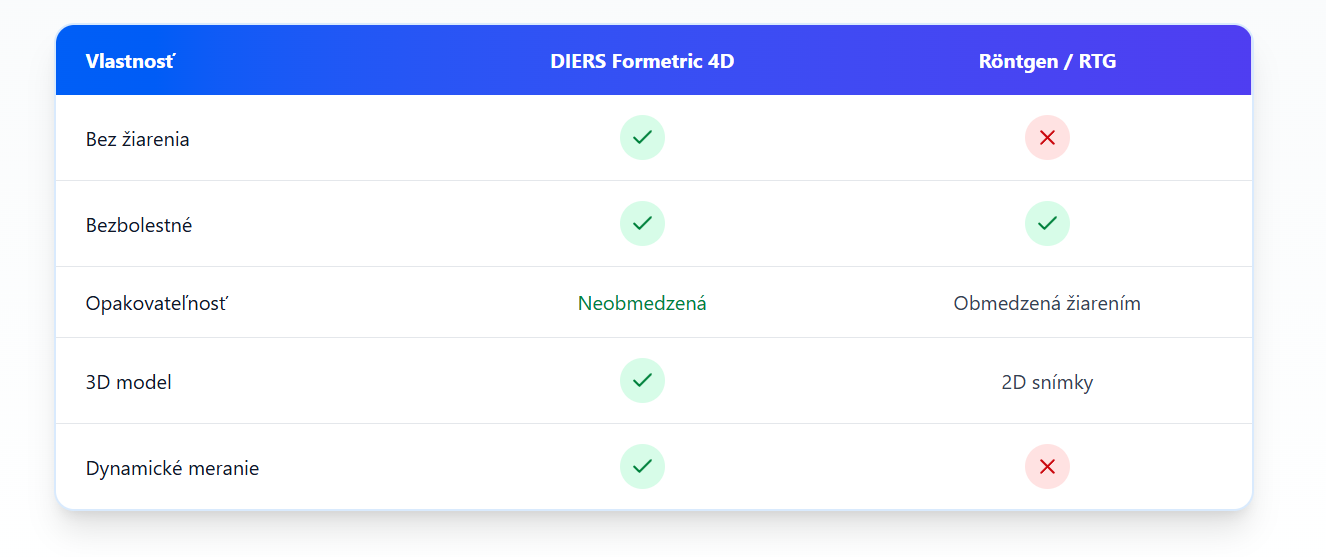This screenshot has width=1326, height=557.
Task: Select the Röntgen / RTG column header
Action: pyautogui.click(x=1047, y=61)
